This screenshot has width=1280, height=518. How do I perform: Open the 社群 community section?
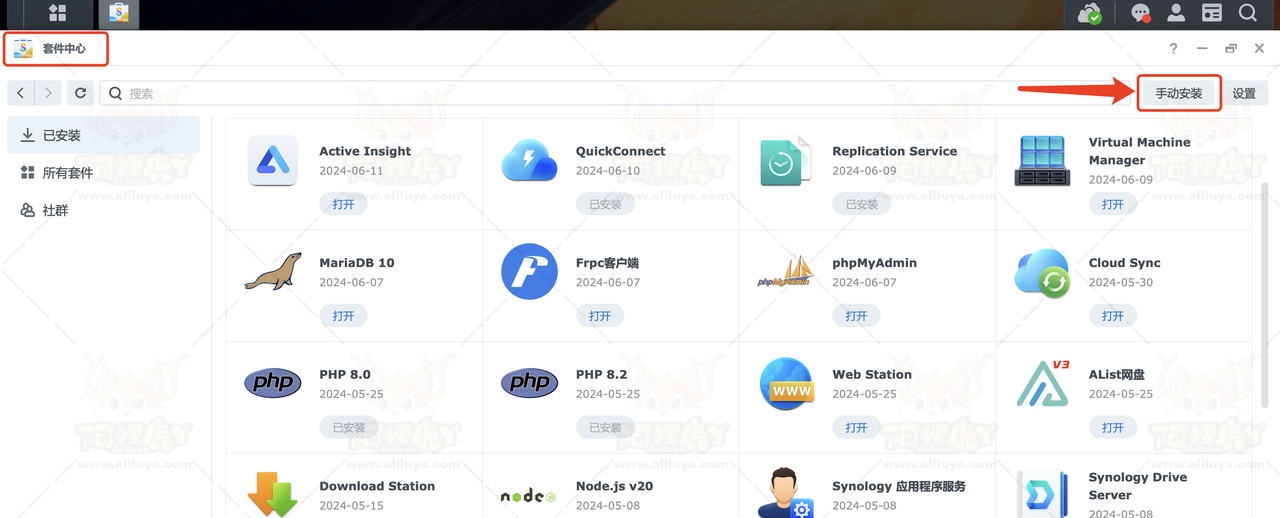[55, 211]
